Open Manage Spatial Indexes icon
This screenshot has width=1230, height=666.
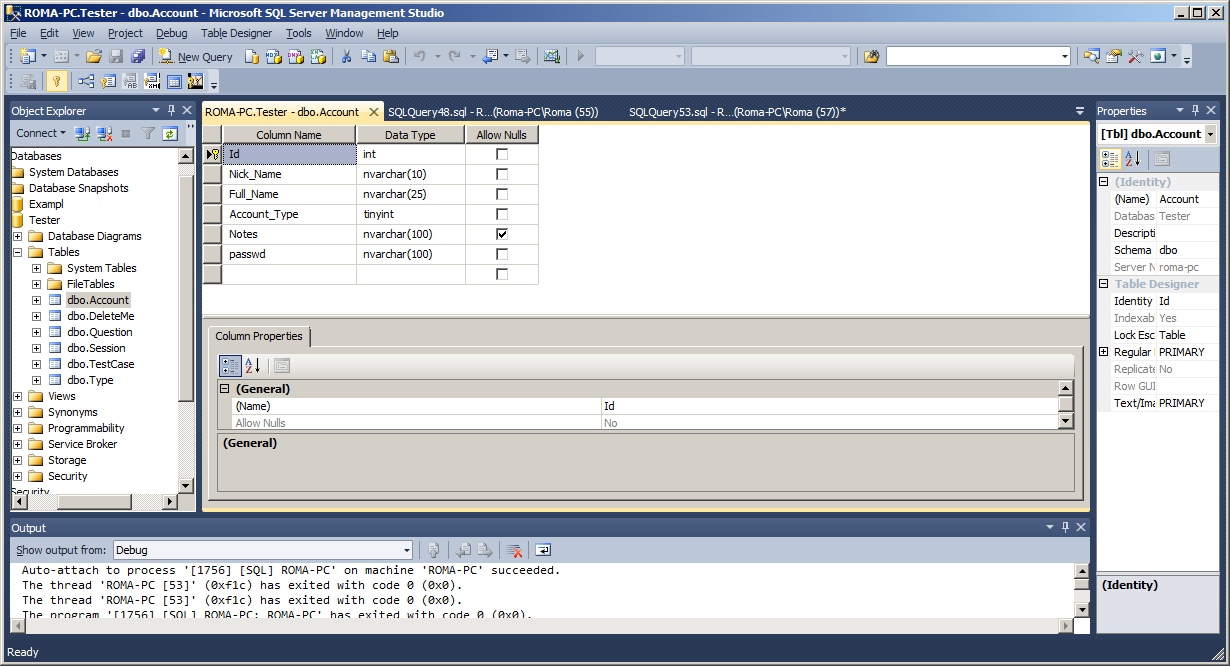pyautogui.click(x=195, y=82)
